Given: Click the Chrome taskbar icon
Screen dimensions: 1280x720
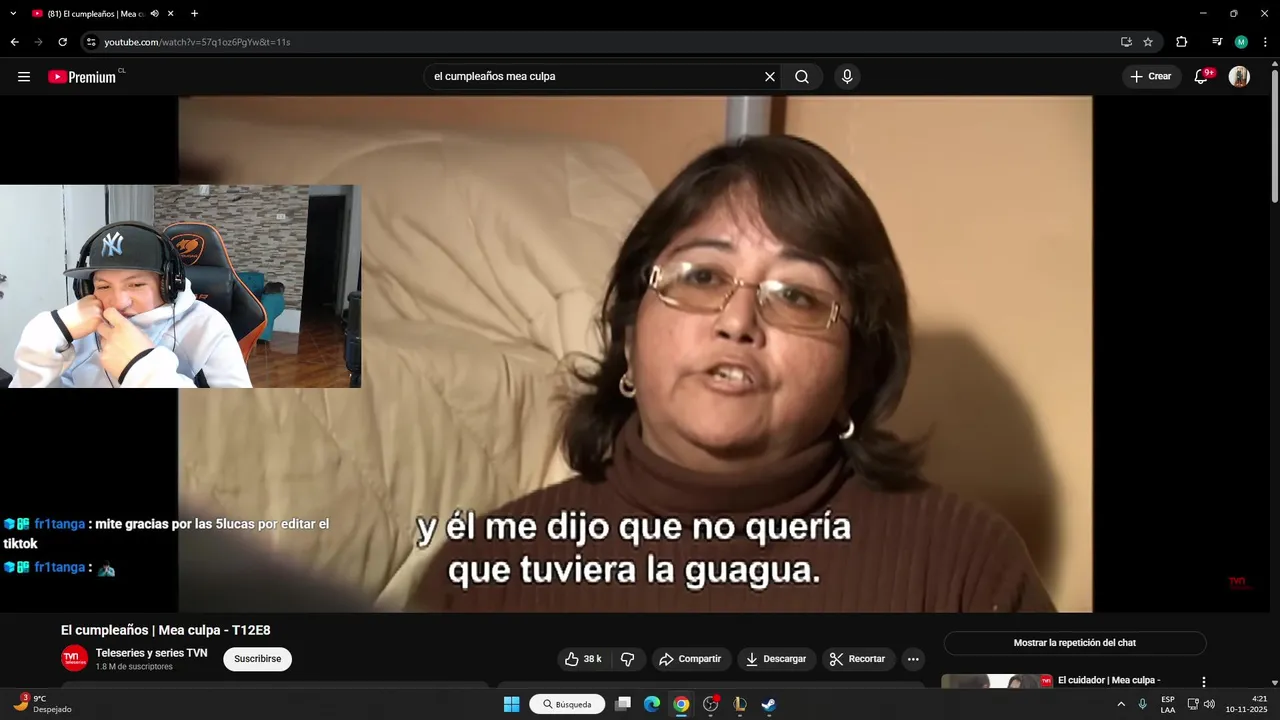Looking at the screenshot, I should (681, 704).
